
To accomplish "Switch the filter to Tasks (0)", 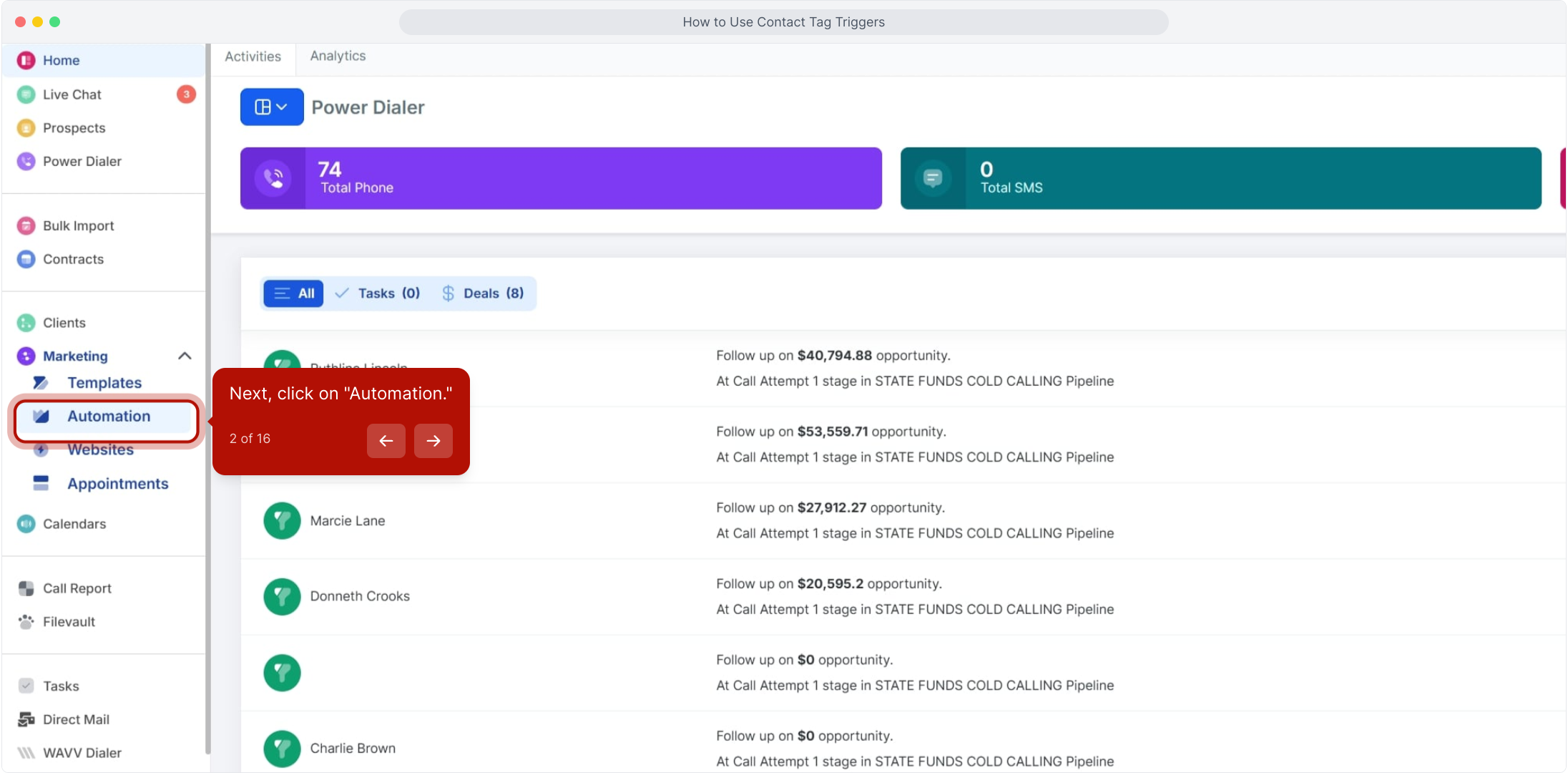I will click(378, 293).
